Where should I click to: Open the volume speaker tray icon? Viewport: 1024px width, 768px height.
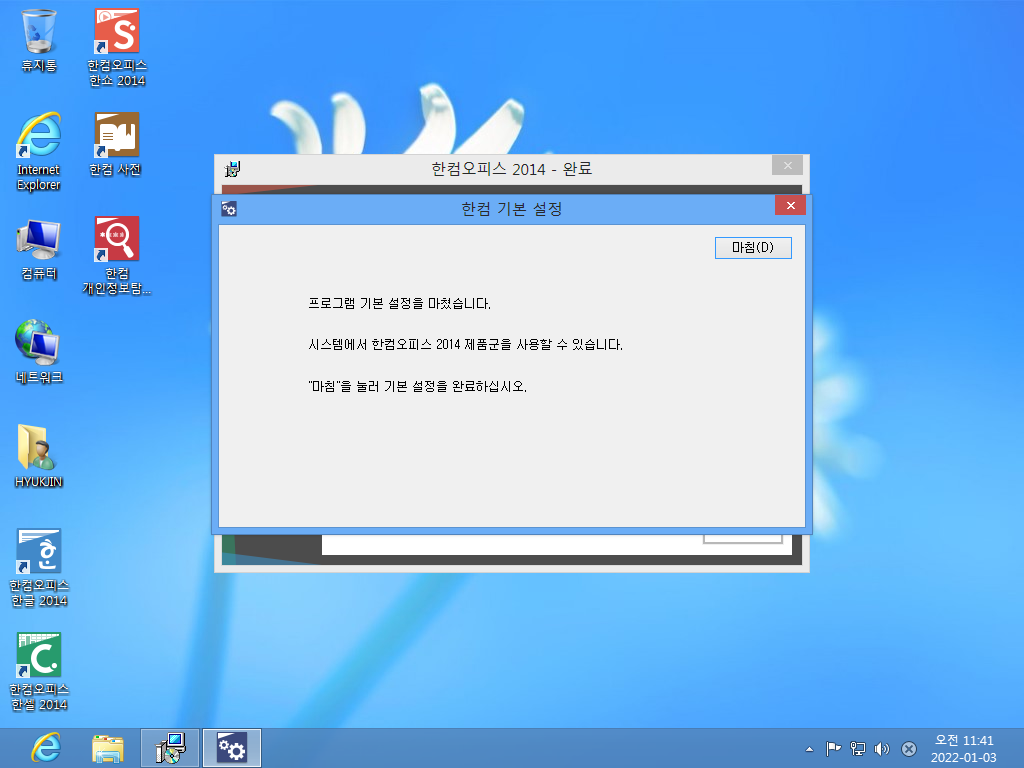[x=882, y=749]
